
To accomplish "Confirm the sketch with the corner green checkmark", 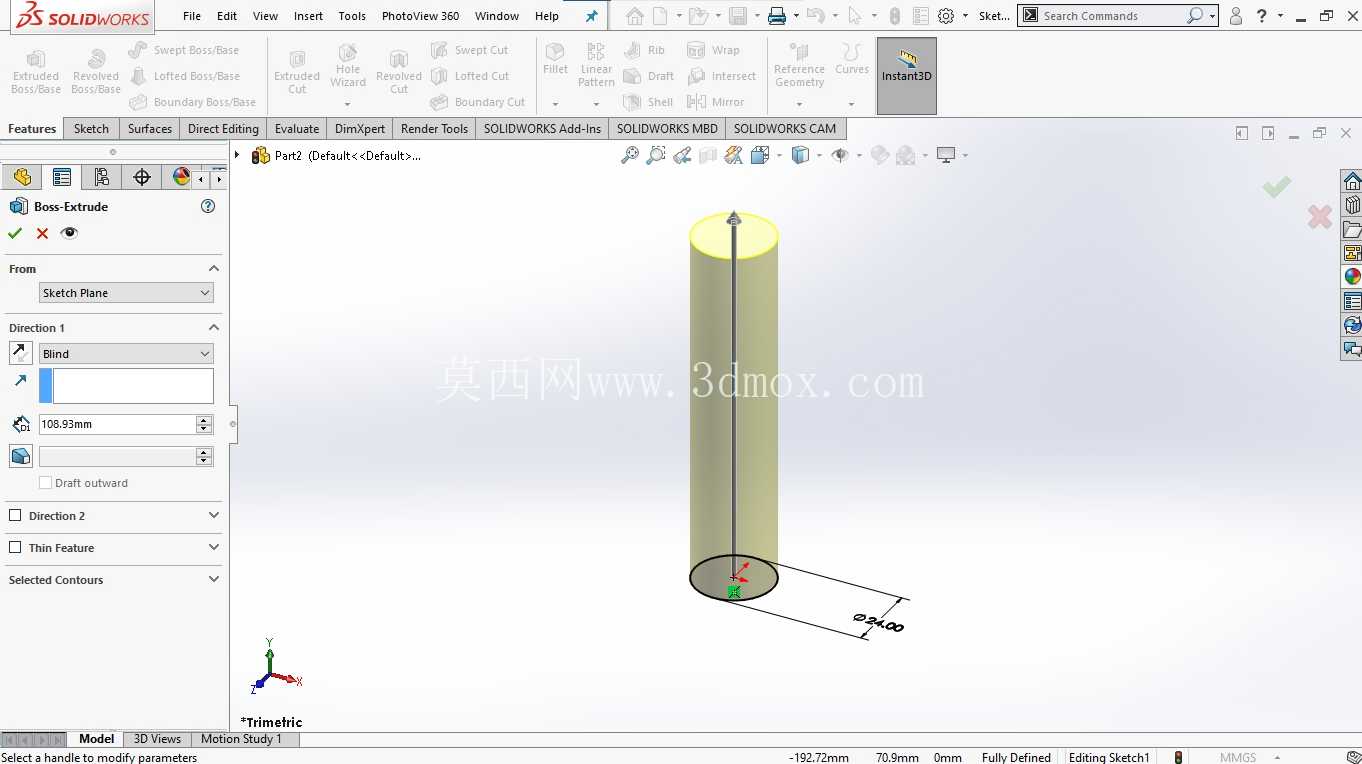I will click(1276, 187).
